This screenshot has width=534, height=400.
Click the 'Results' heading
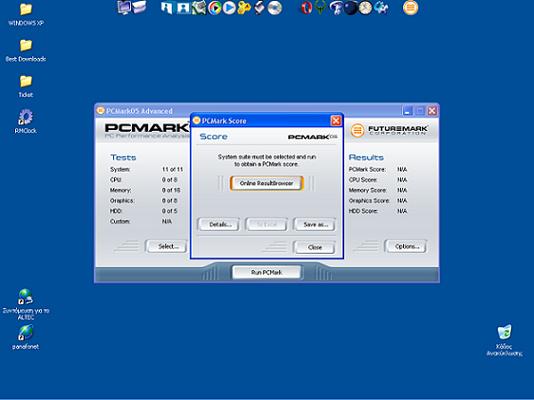(366, 157)
